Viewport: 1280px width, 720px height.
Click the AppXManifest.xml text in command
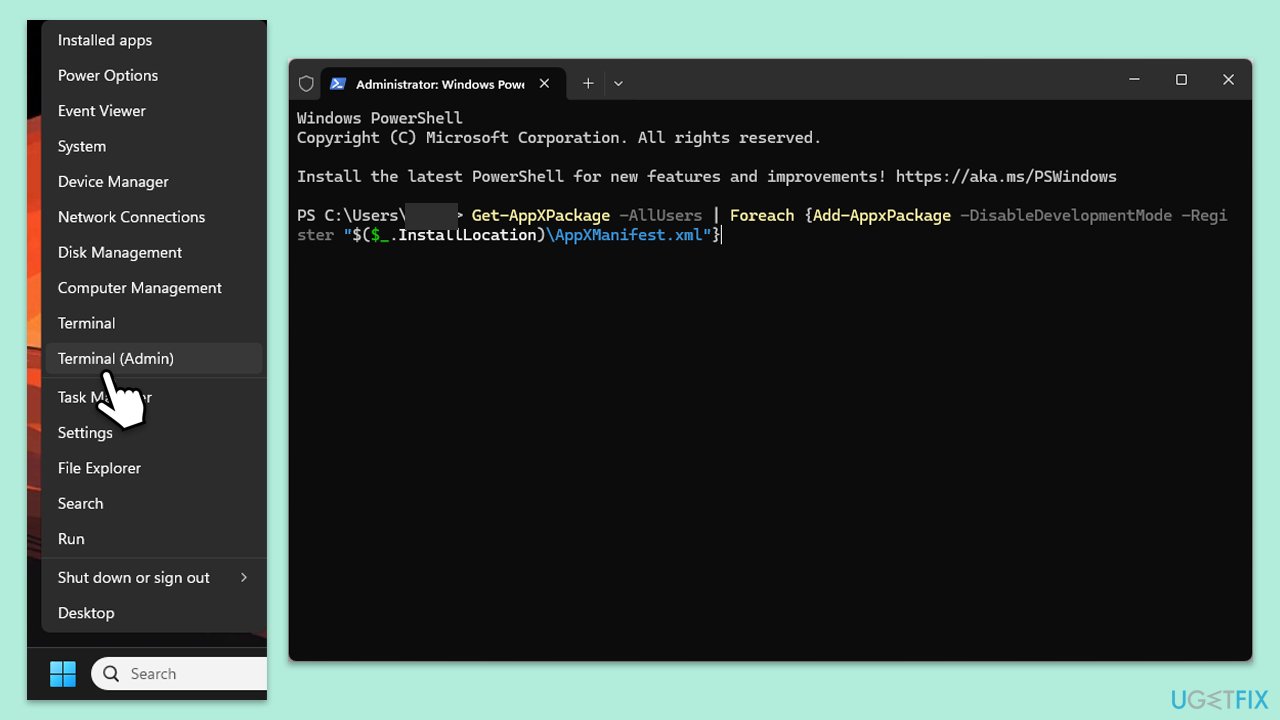(629, 235)
